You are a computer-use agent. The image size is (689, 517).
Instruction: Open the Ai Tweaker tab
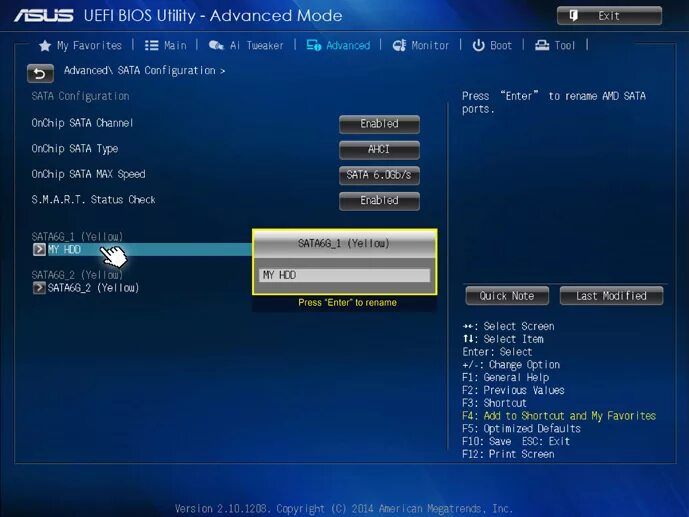(246, 46)
